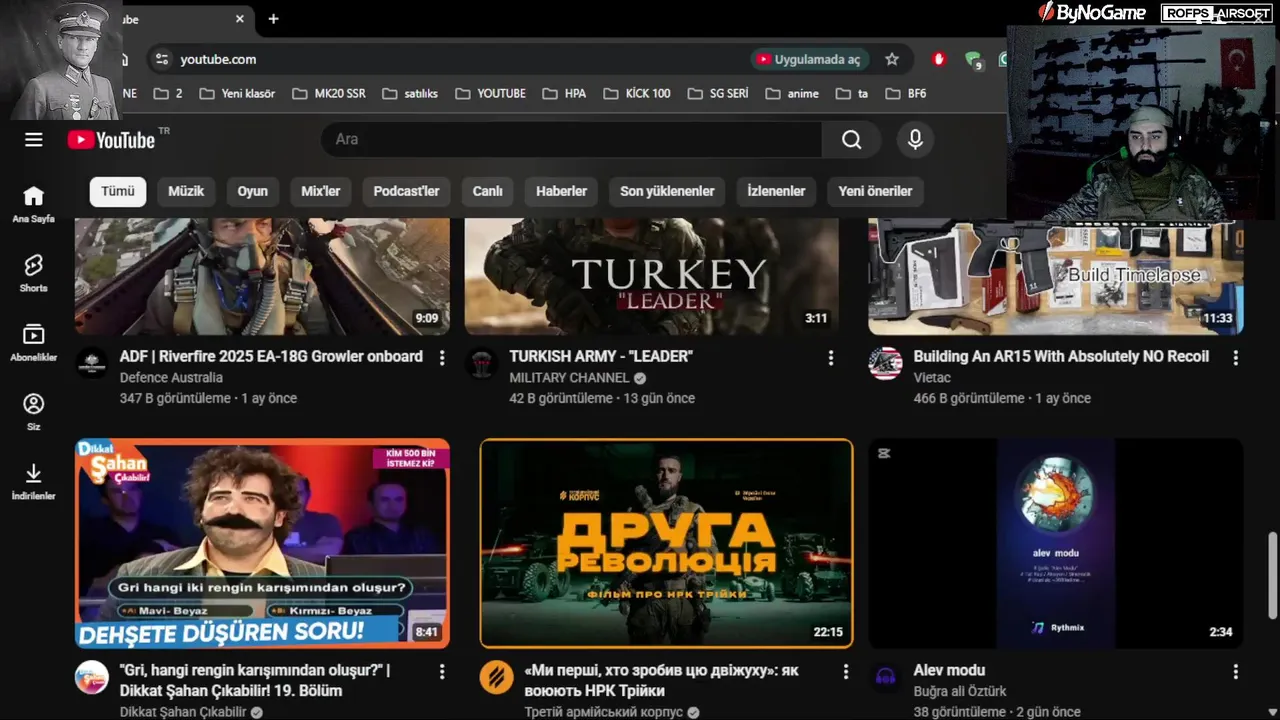Open Третій армійський корпус channel avatar
Screen dimensions: 1280x720
pyautogui.click(x=496, y=678)
